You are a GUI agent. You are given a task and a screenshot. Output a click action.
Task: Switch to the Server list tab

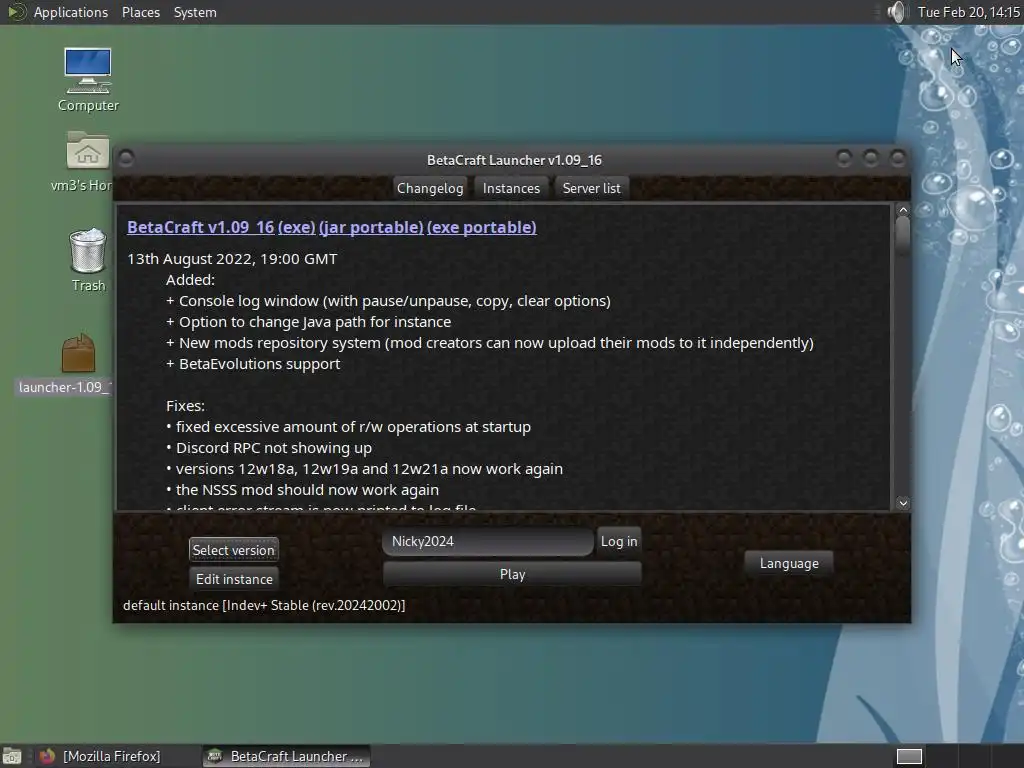pos(592,188)
